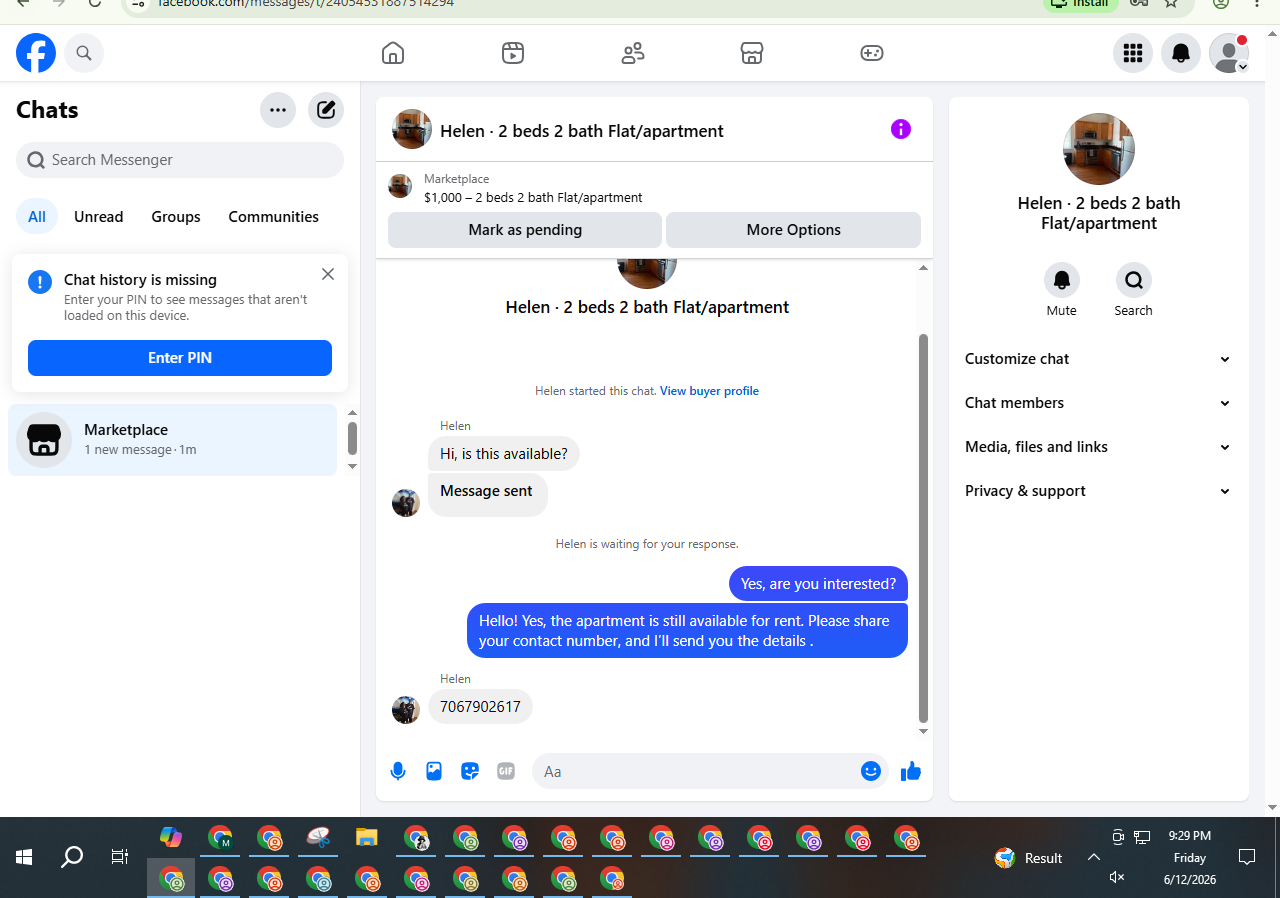
Task: Focus the Search Messenger field
Action: point(180,160)
